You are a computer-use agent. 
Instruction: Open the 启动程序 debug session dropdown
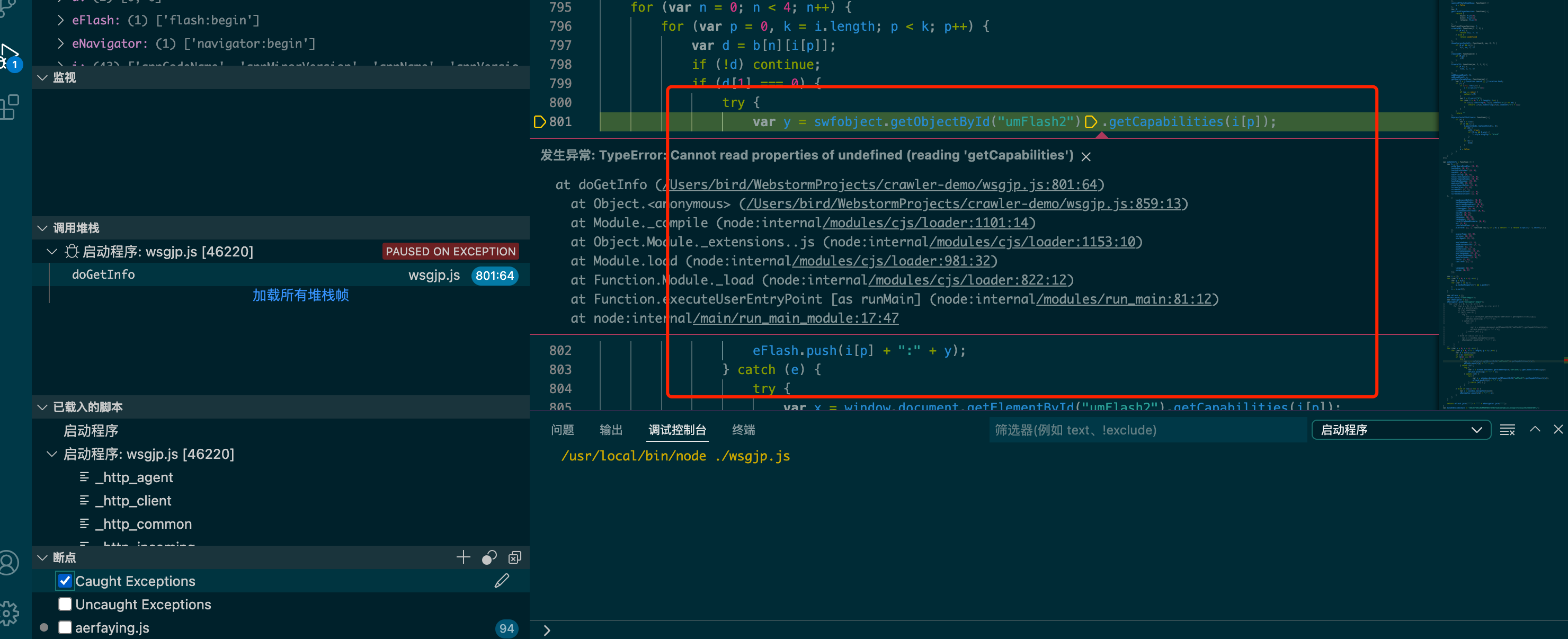(1400, 430)
